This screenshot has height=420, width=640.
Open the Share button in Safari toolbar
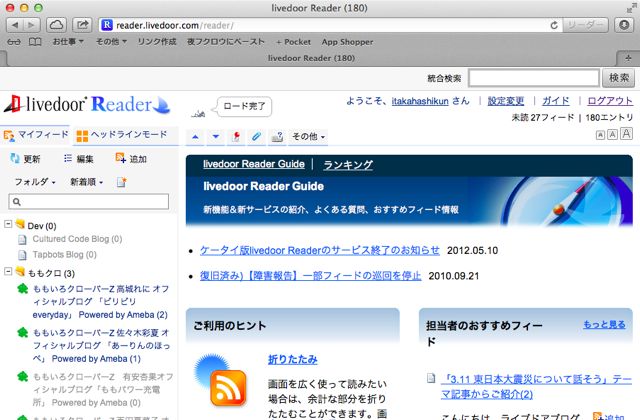click(82, 25)
